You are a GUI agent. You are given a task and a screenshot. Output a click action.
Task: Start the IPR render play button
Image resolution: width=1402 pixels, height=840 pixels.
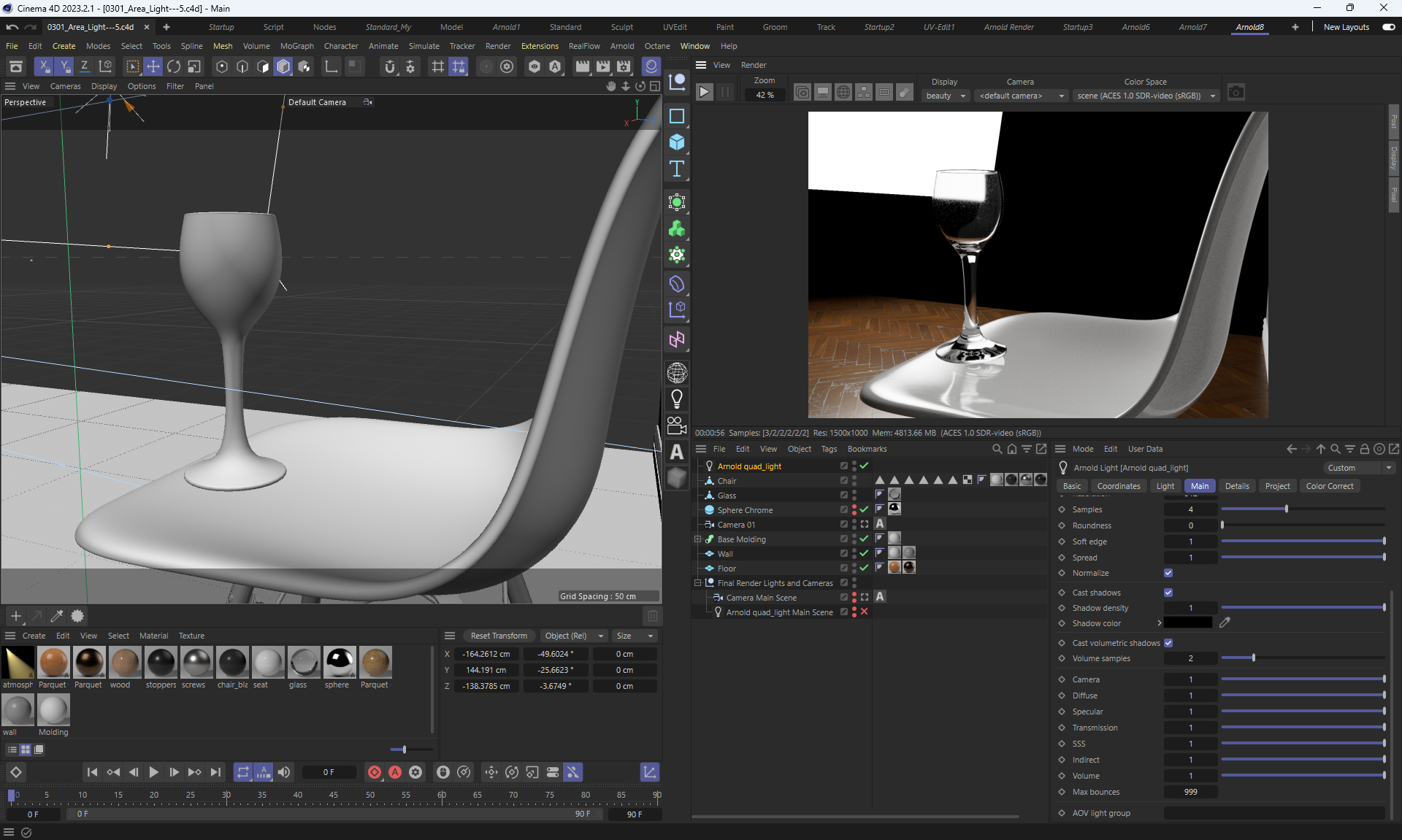(x=704, y=93)
